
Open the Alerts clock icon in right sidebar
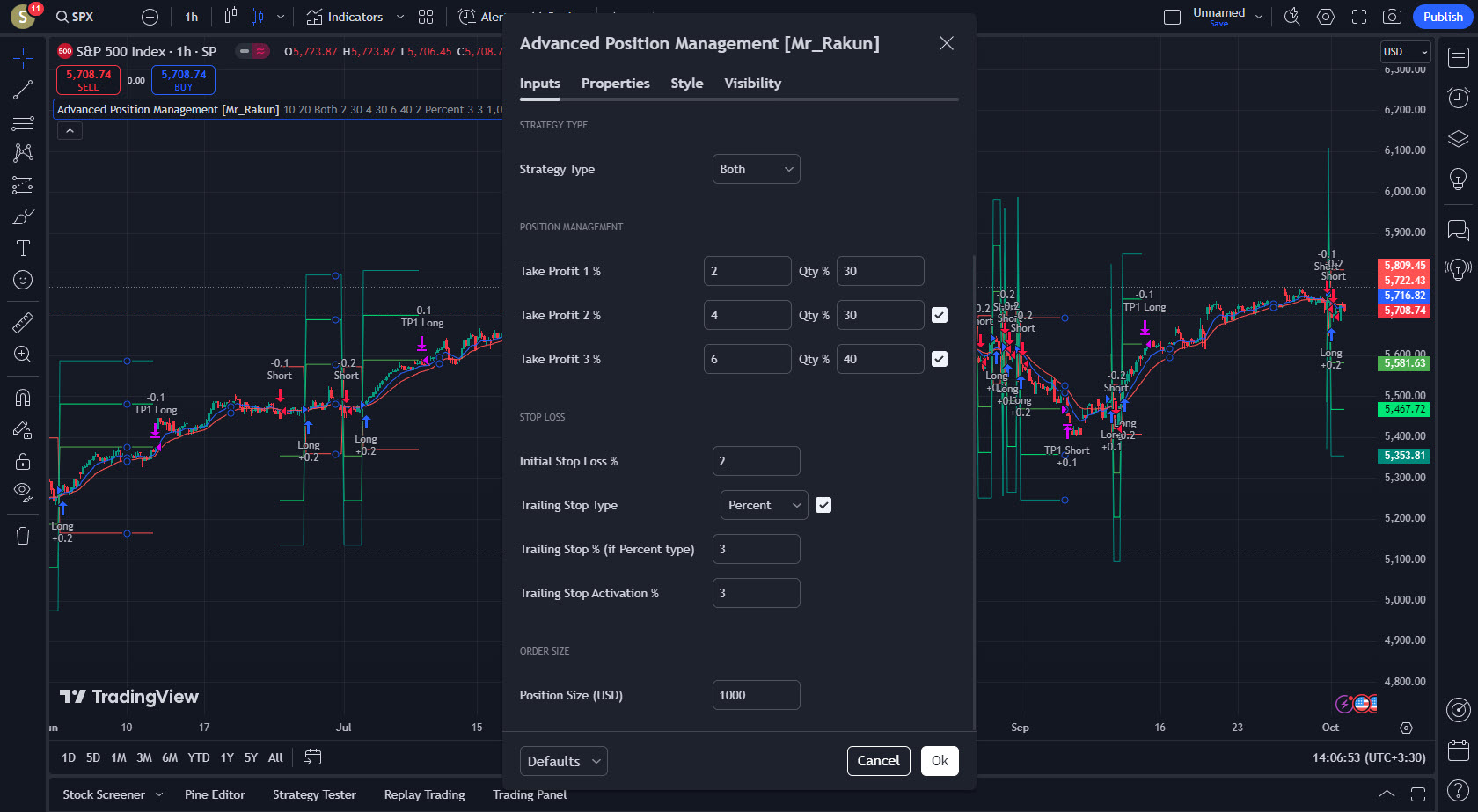tap(1458, 97)
